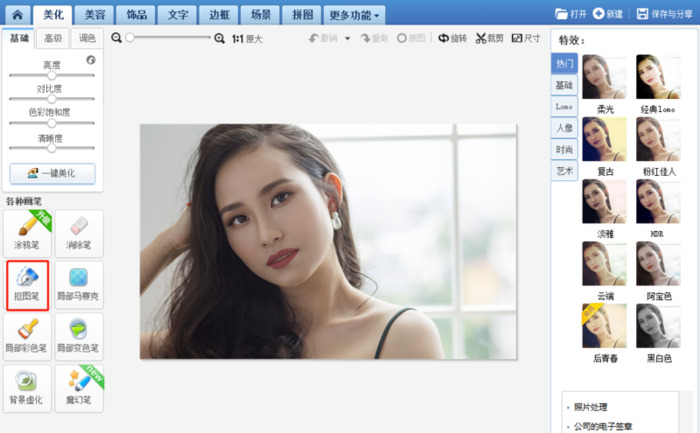This screenshot has height=433, width=700.
Task: Expand the 更多功能 dropdown
Action: point(354,15)
